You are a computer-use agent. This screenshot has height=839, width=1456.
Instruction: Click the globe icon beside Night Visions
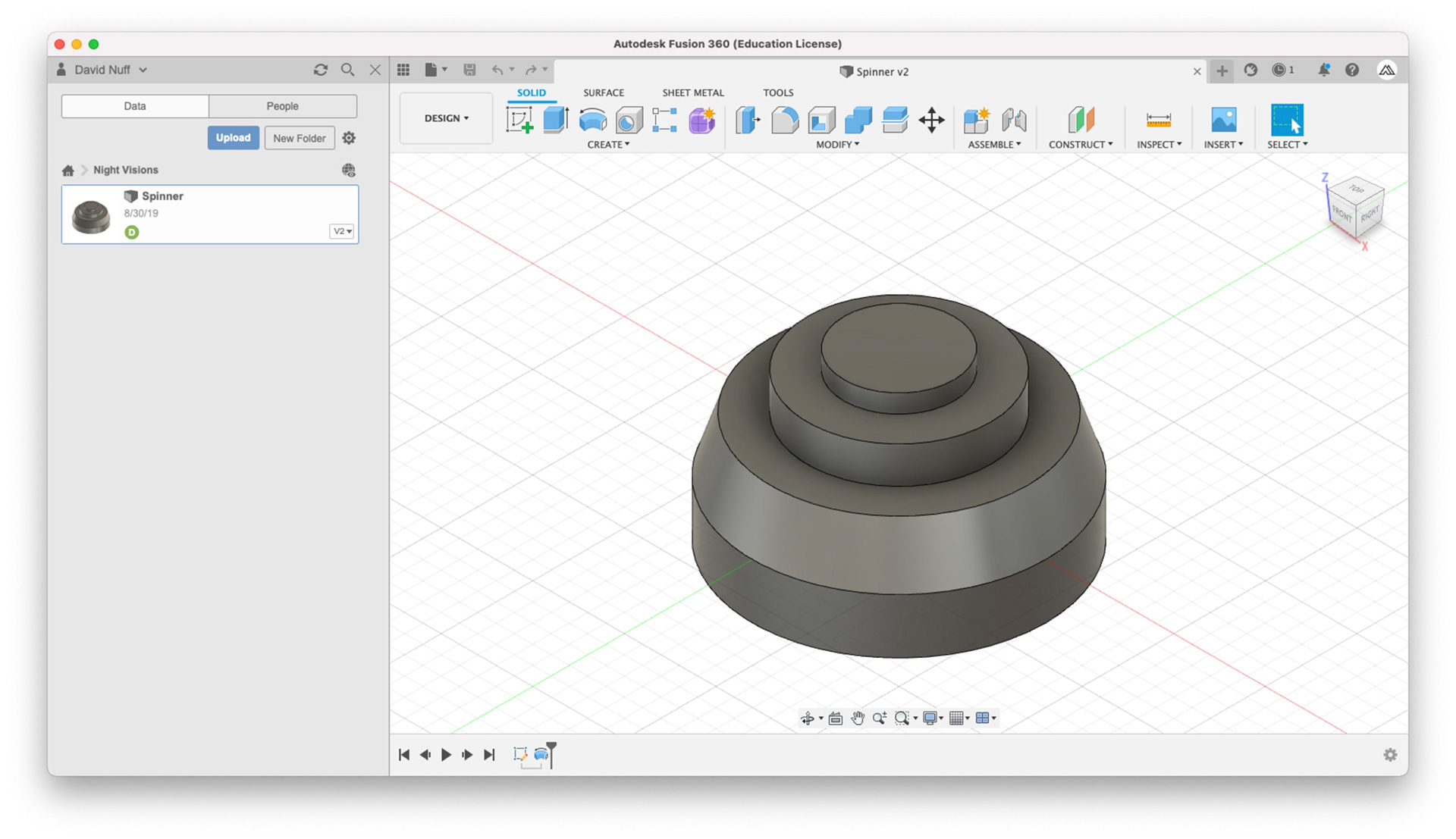[349, 171]
